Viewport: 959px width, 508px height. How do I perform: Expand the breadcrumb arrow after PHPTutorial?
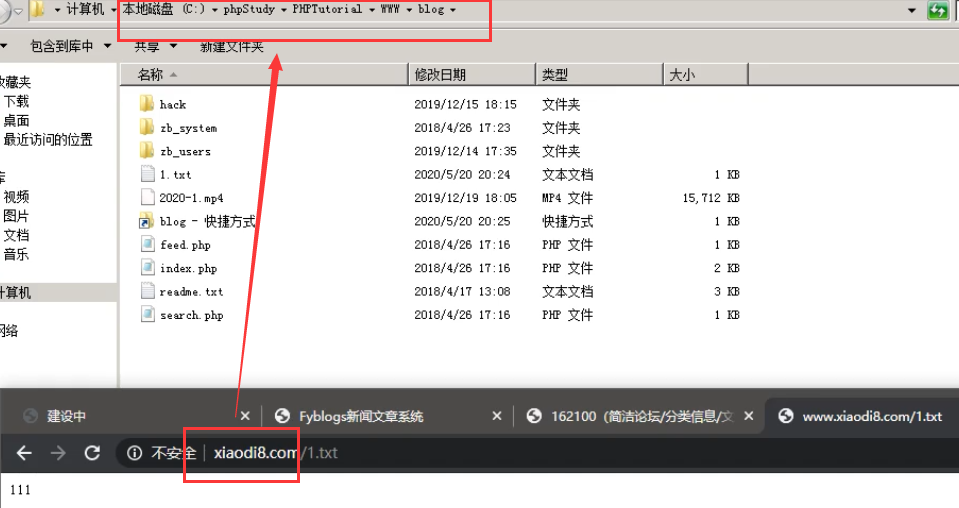coord(370,10)
